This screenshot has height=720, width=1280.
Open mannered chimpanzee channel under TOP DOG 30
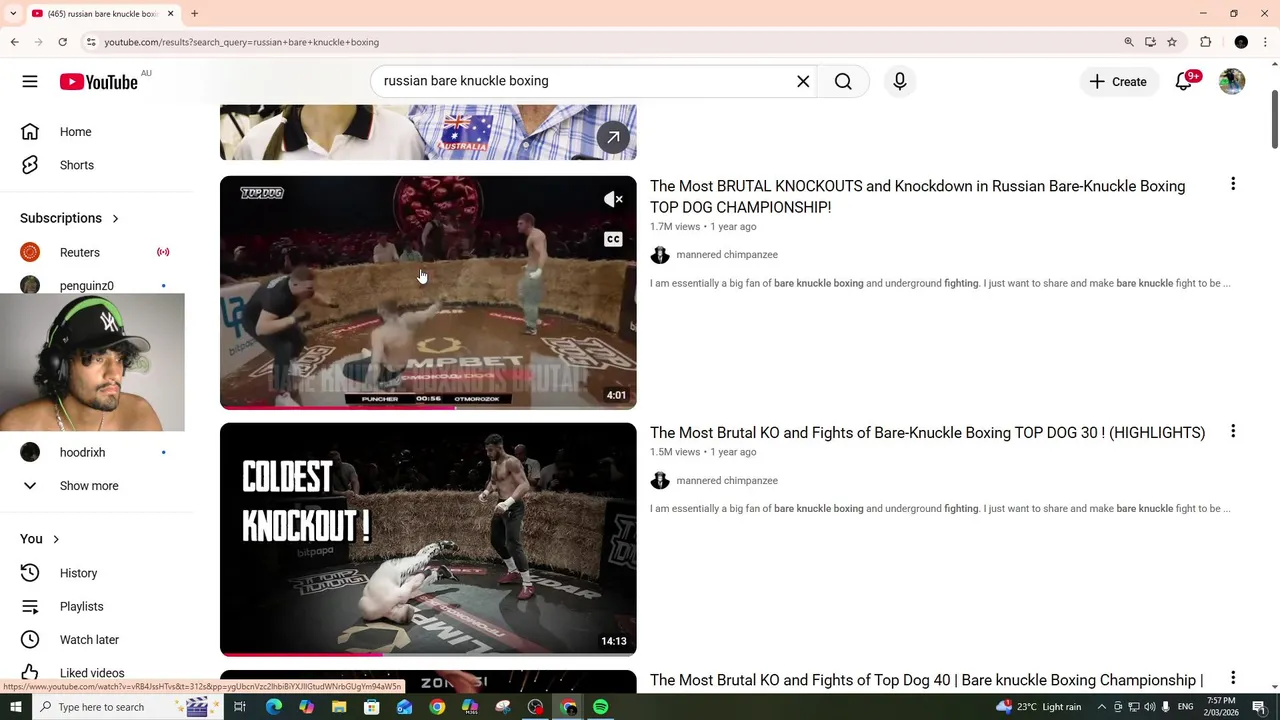tap(726, 481)
